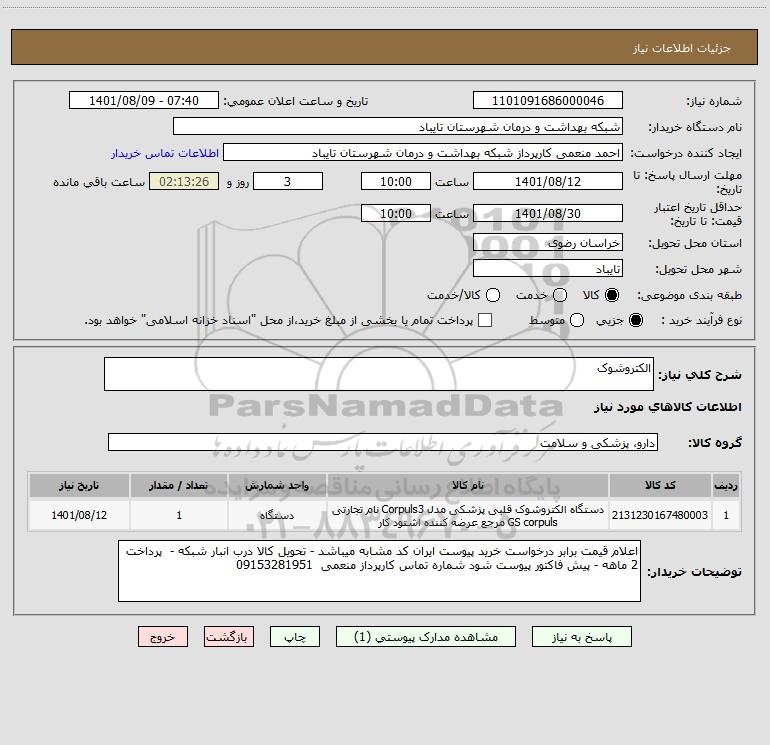Click the تعداد / مقدار column header
Screen dimensions: 770x745
tap(179, 485)
